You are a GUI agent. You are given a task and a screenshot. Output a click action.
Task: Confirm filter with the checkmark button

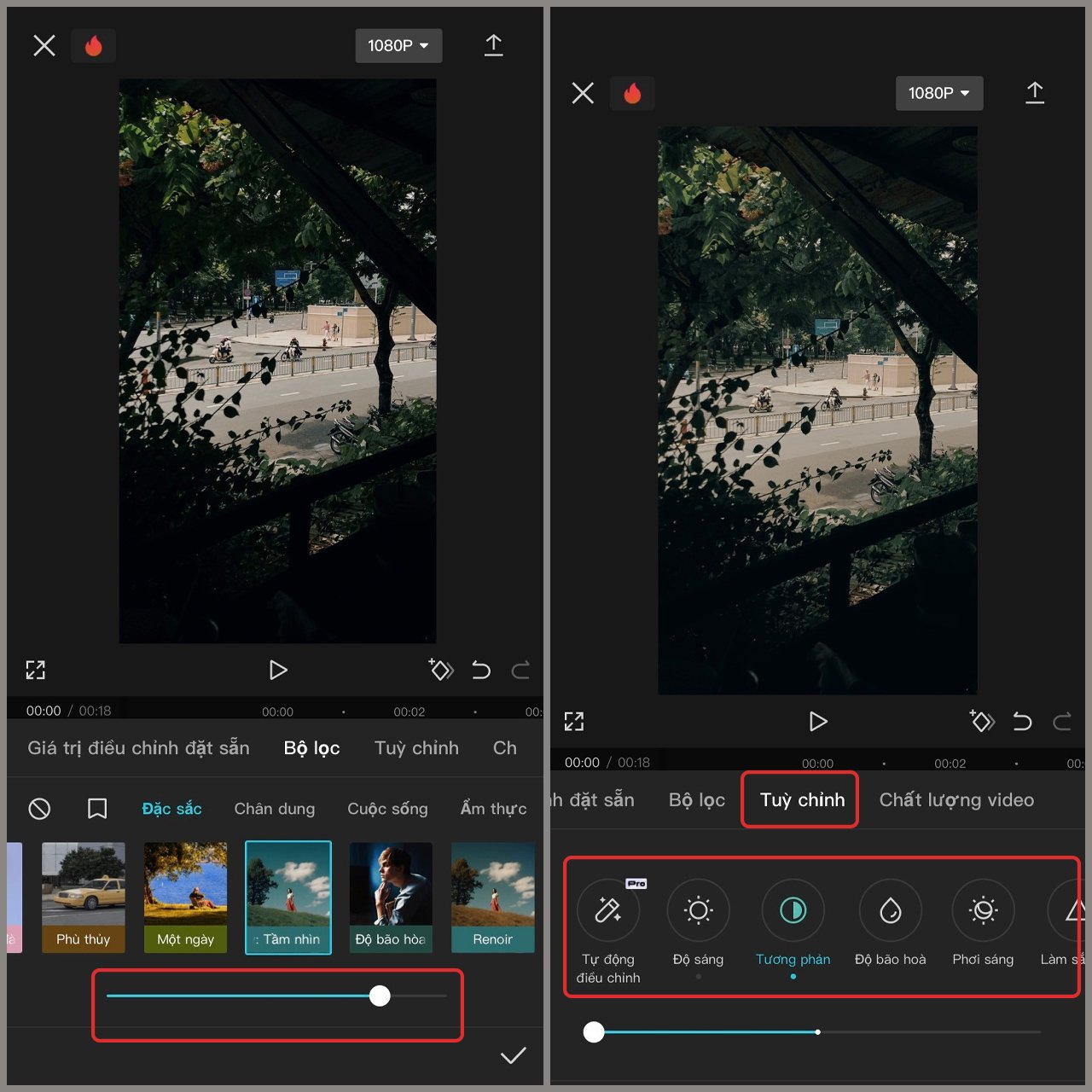pos(513,1056)
